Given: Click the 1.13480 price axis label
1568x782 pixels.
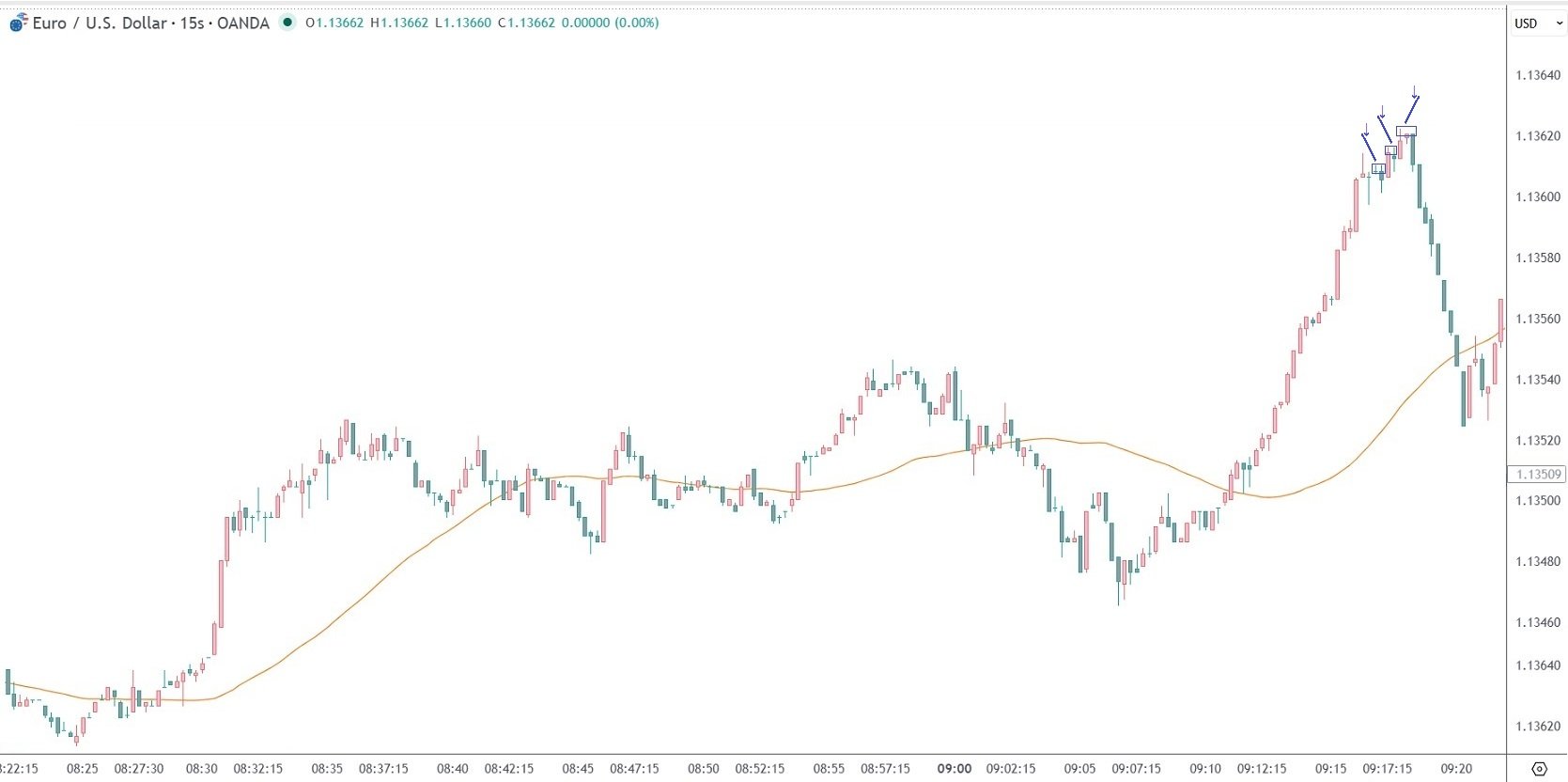Looking at the screenshot, I should [1538, 562].
